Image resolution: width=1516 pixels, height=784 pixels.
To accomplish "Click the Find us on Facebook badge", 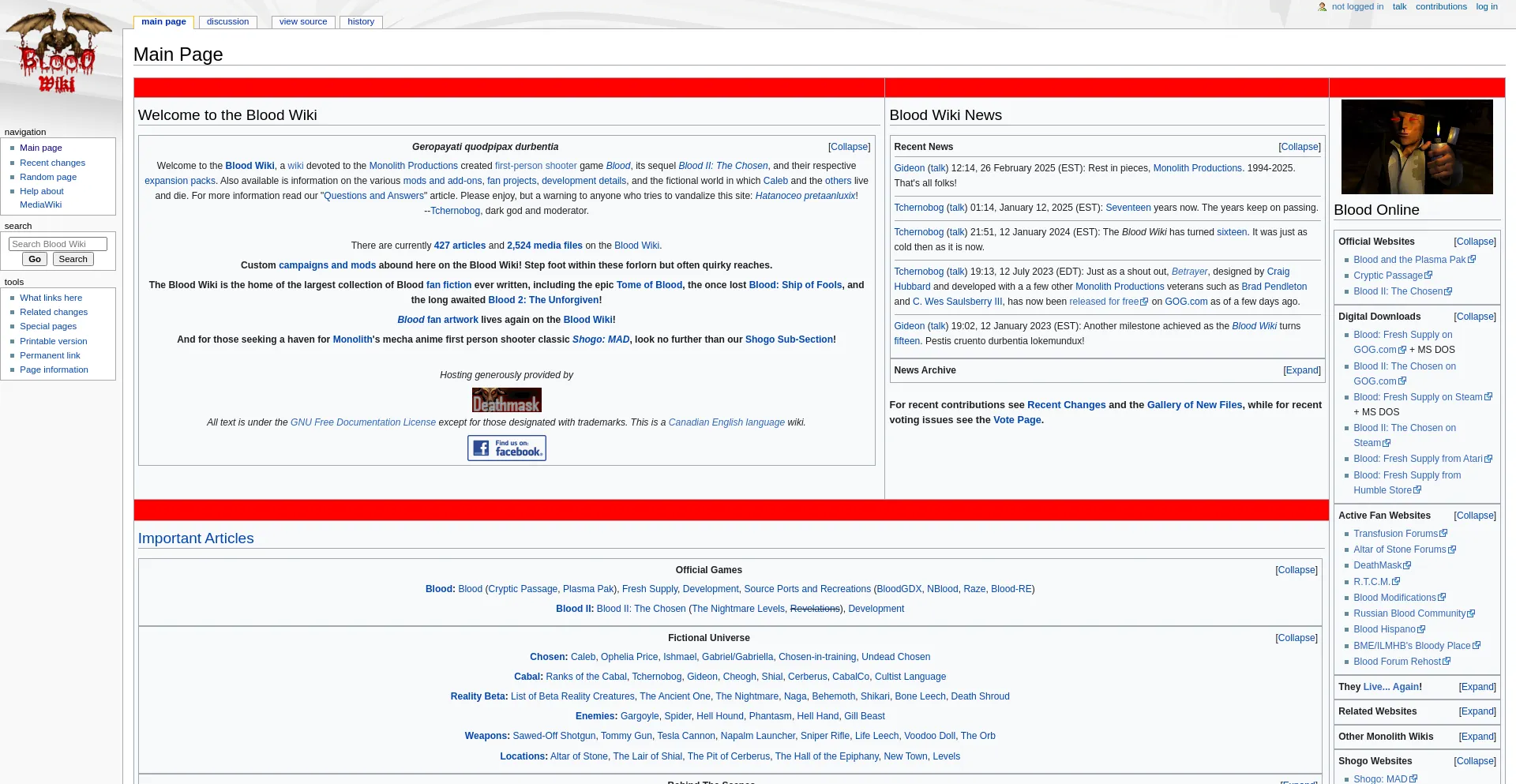I will [506, 448].
